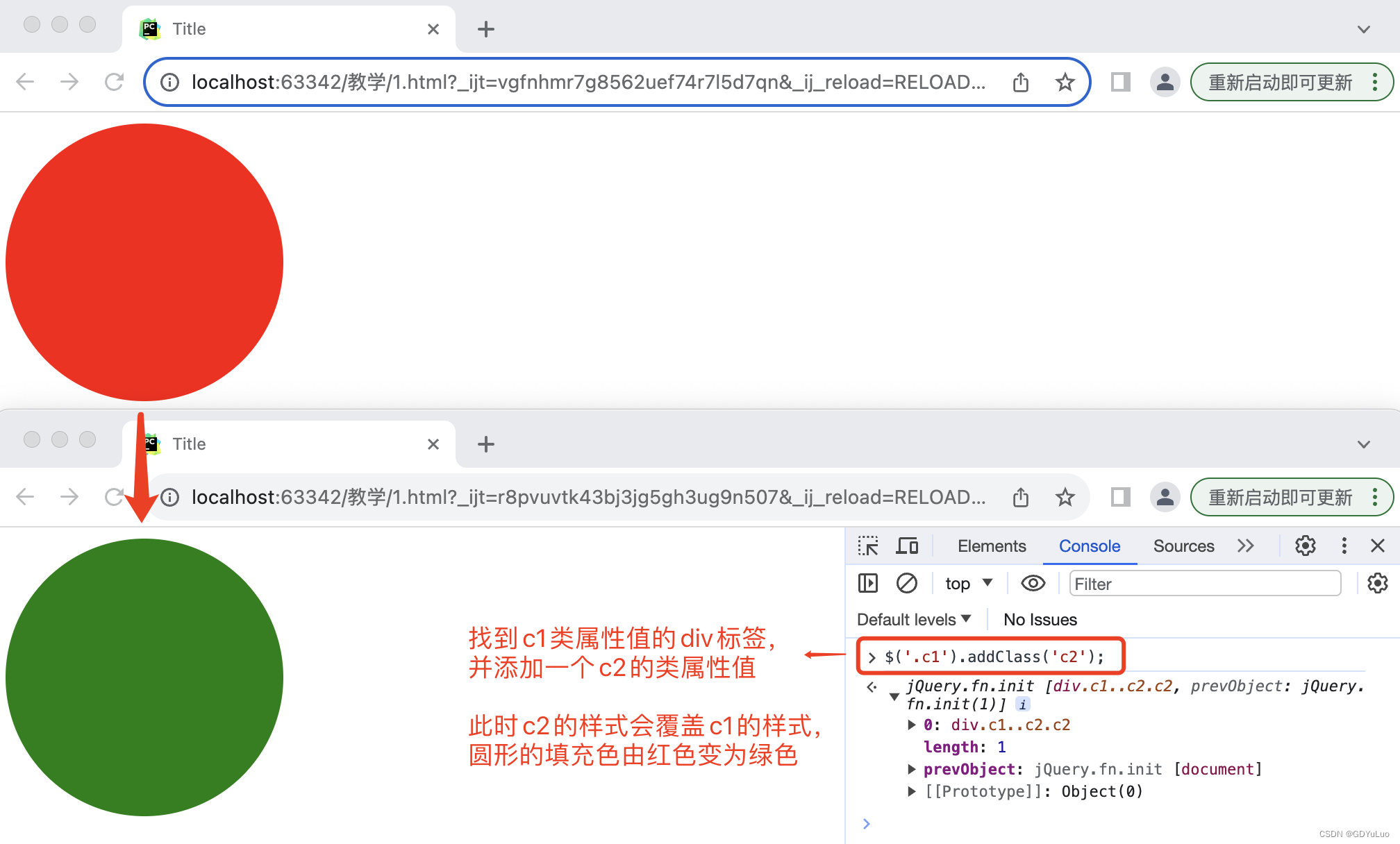
Task: Click the share icon in the top address bar
Action: (x=1020, y=83)
